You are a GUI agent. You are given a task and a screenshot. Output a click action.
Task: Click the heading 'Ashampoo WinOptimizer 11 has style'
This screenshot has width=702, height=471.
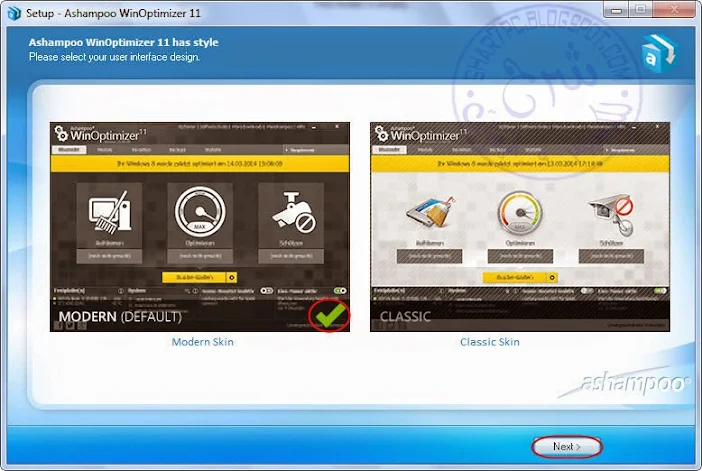click(124, 43)
